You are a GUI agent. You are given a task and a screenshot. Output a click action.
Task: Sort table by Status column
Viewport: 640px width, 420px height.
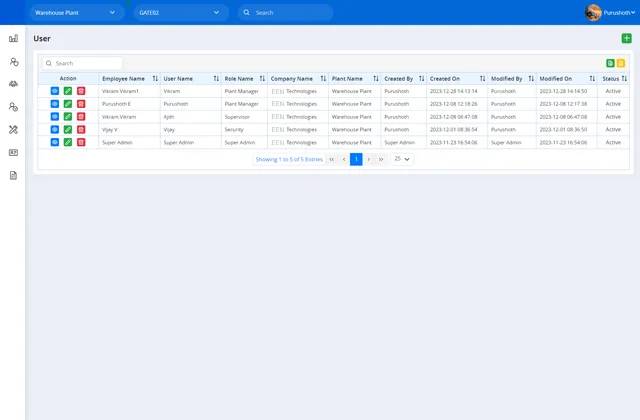tap(626, 78)
